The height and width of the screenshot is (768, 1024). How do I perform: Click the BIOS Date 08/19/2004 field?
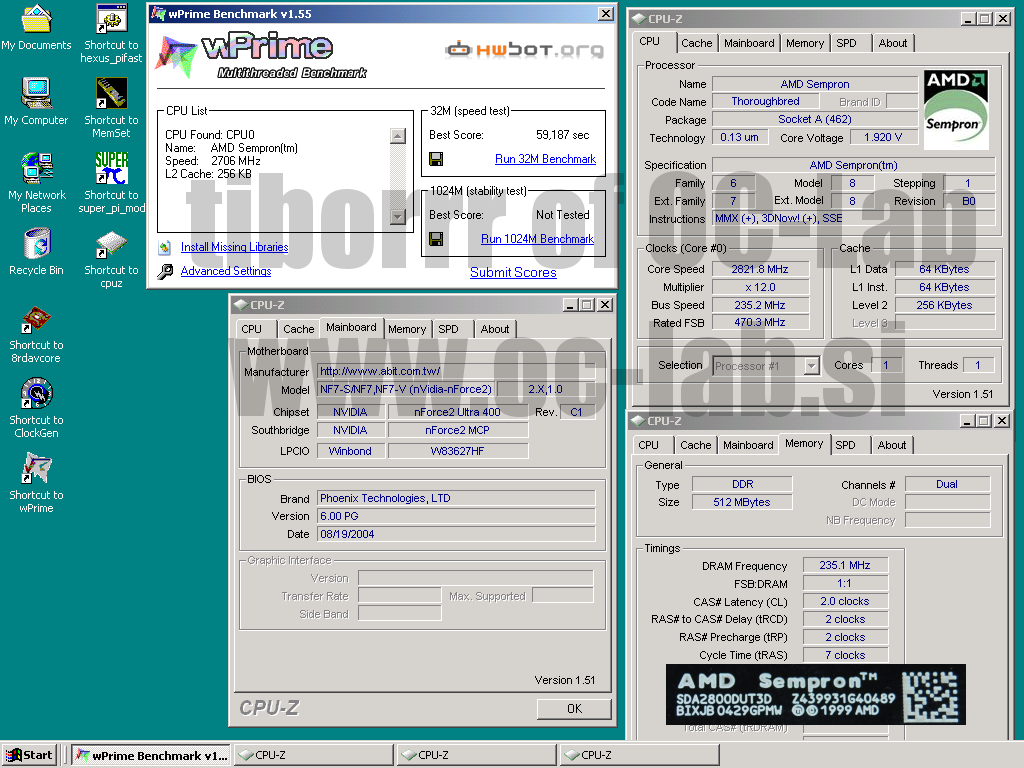tap(456, 534)
